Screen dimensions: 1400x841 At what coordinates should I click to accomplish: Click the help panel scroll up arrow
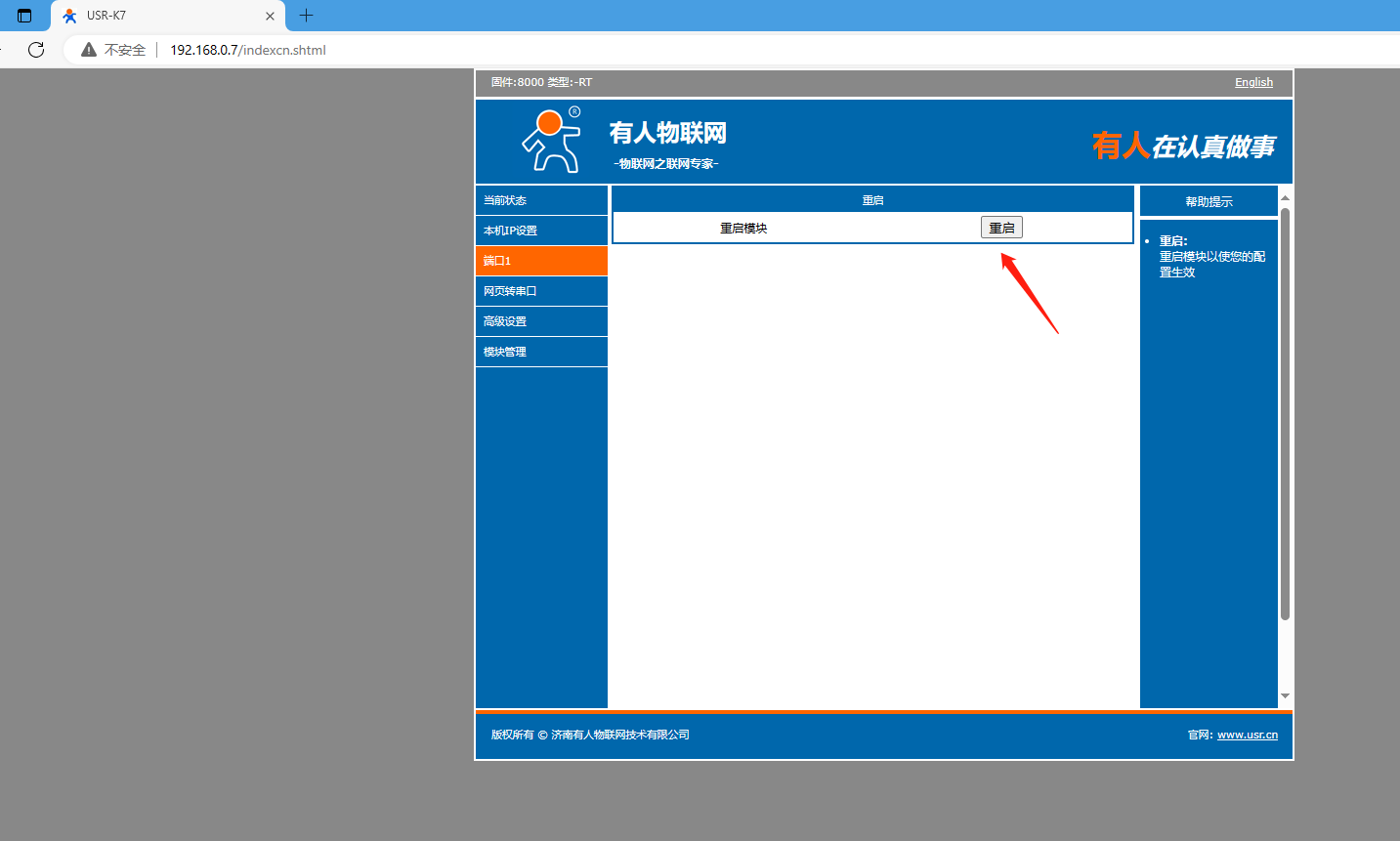pyautogui.click(x=1285, y=198)
